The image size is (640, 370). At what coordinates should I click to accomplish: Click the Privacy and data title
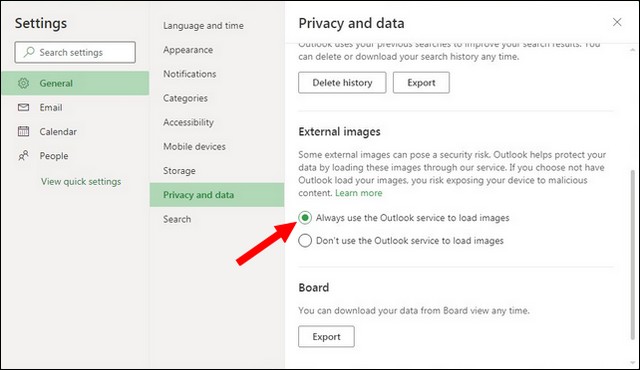point(351,23)
